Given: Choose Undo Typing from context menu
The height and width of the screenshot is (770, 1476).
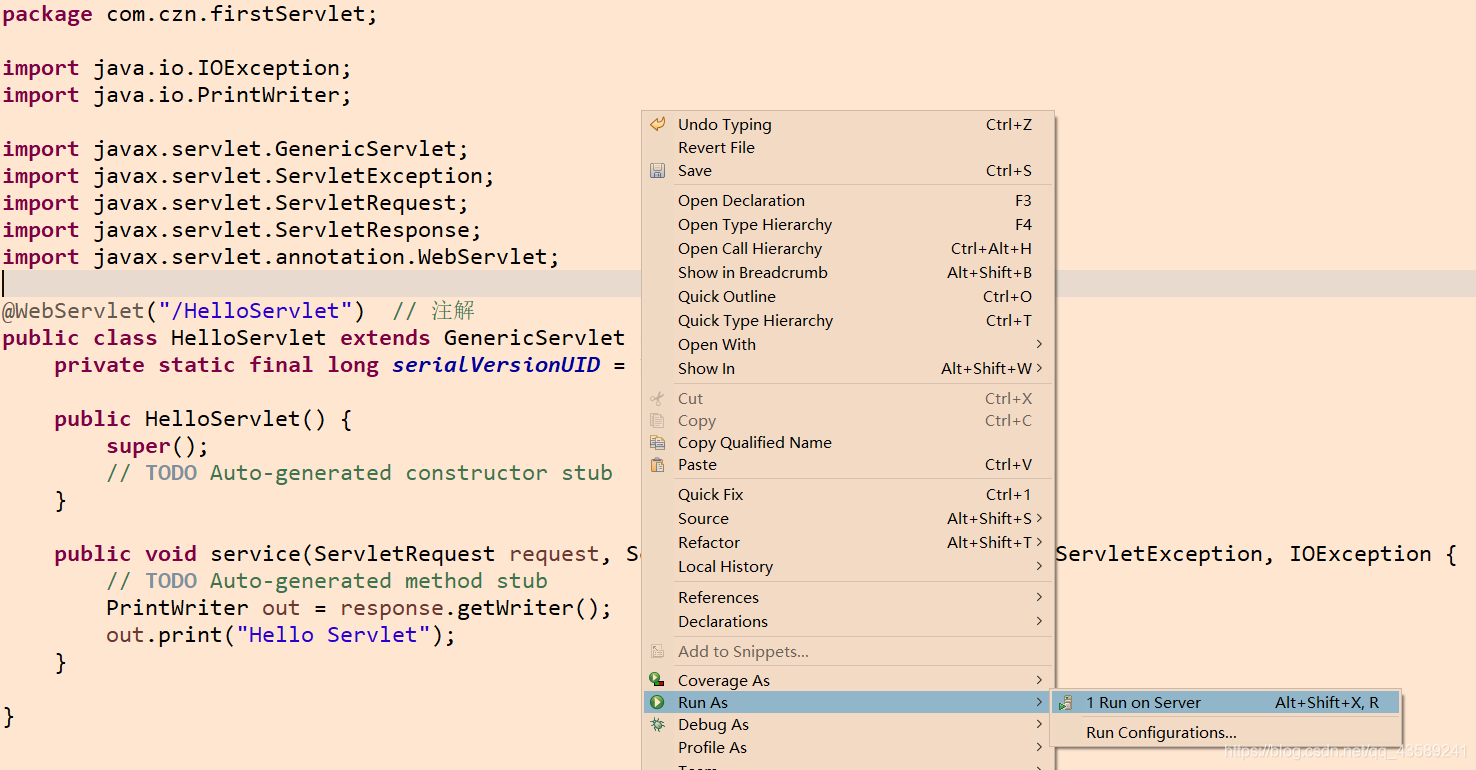Looking at the screenshot, I should click(x=848, y=125).
